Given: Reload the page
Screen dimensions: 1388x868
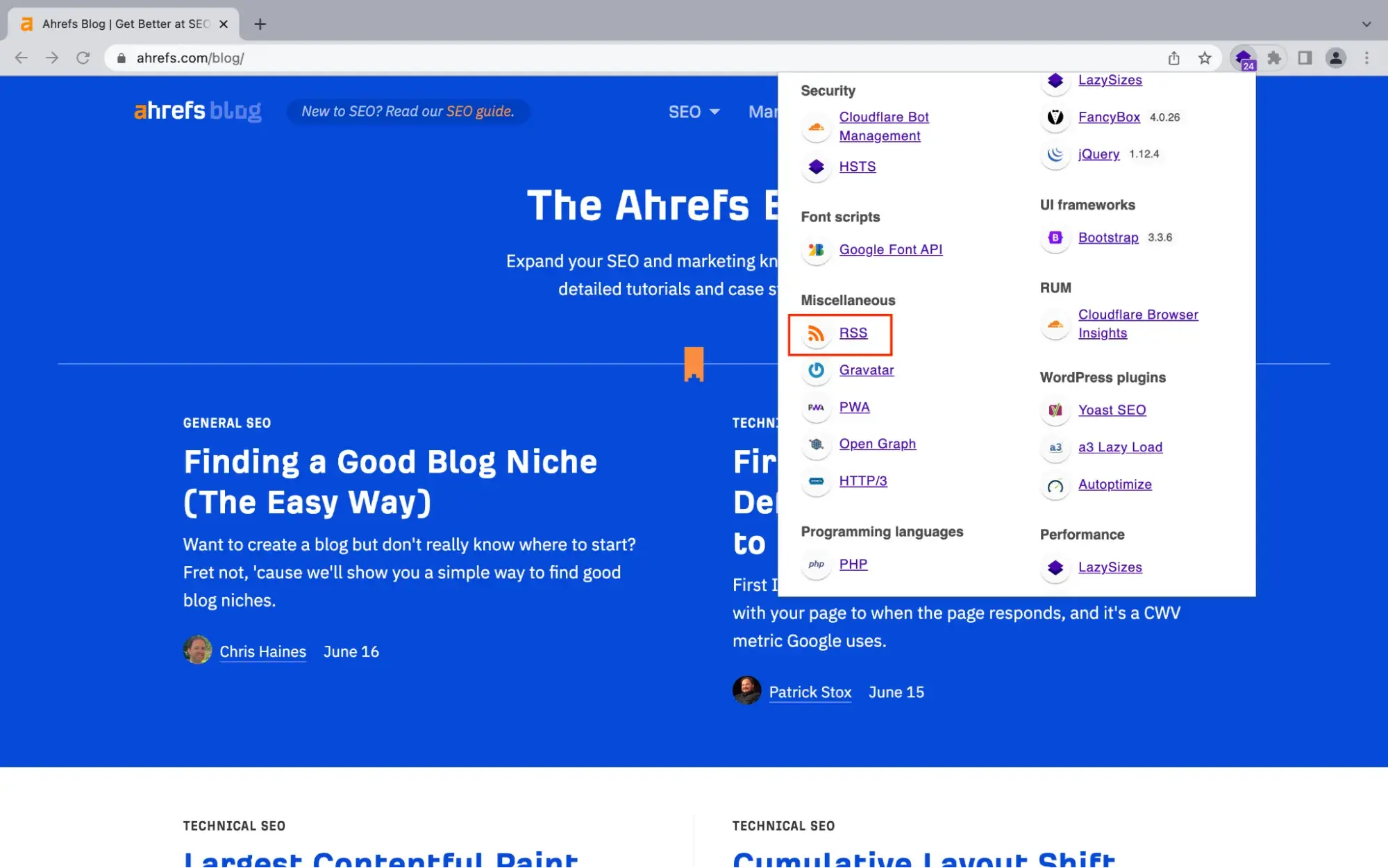Looking at the screenshot, I should click(83, 58).
